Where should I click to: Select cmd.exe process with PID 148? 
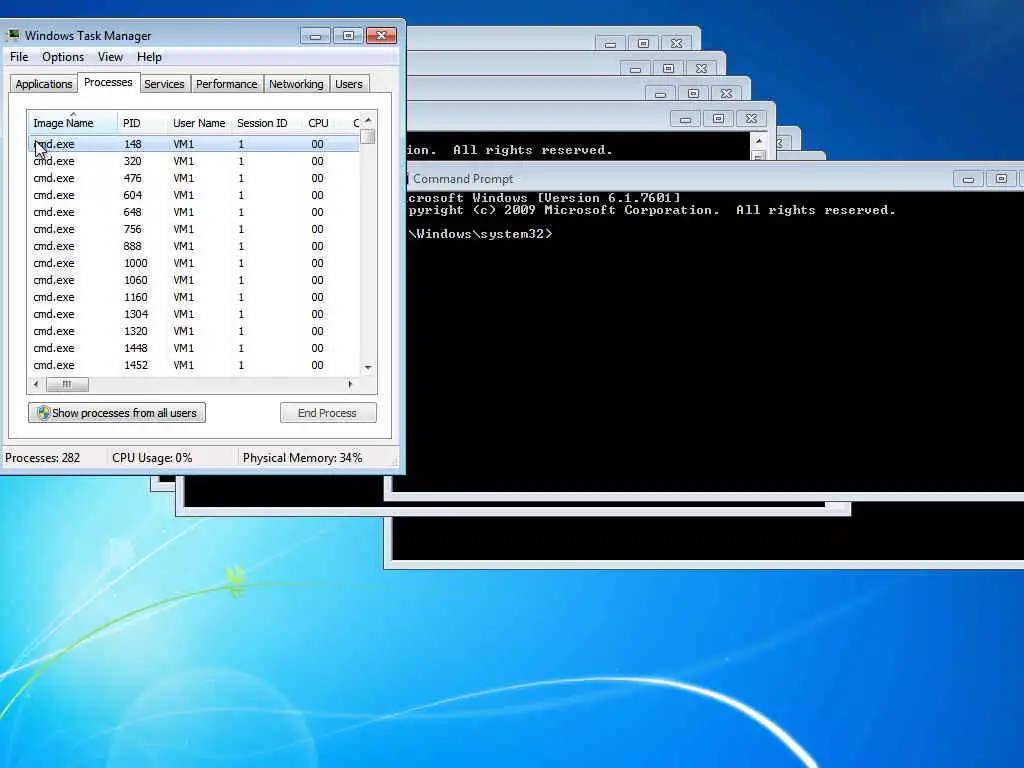coord(194,144)
